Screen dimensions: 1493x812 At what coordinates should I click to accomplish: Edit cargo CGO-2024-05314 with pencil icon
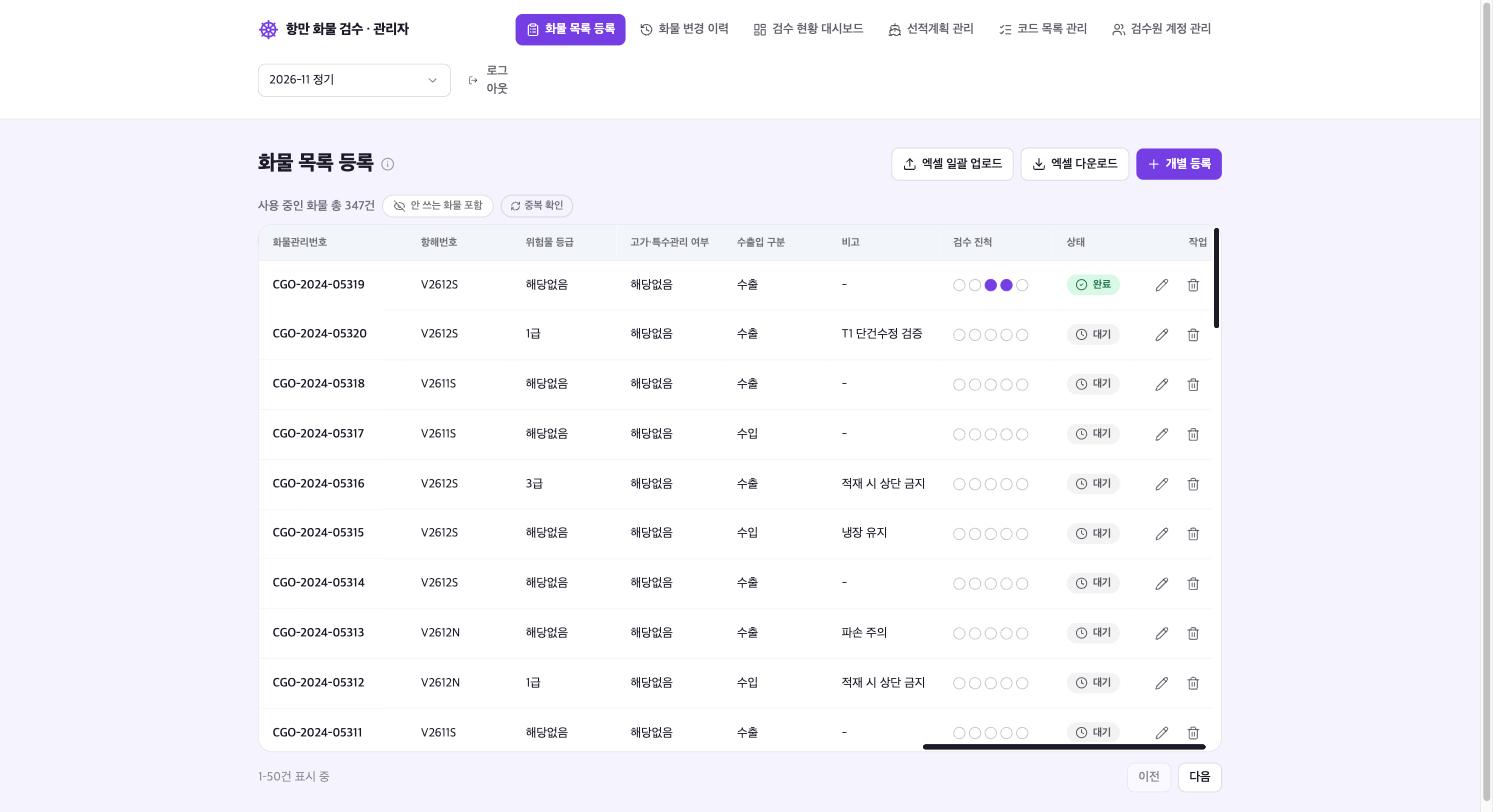point(1162,583)
